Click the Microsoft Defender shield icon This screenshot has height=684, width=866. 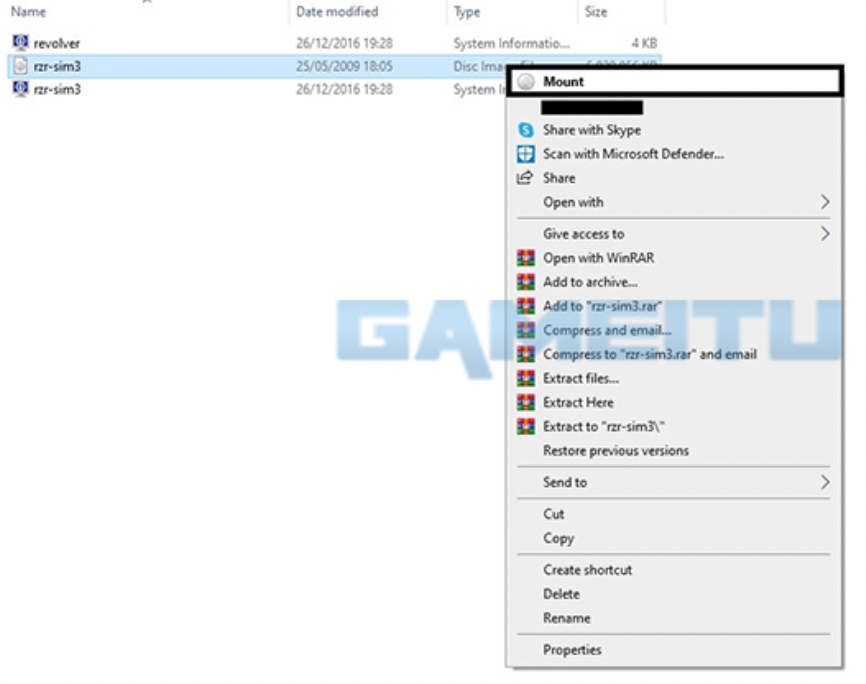526,154
